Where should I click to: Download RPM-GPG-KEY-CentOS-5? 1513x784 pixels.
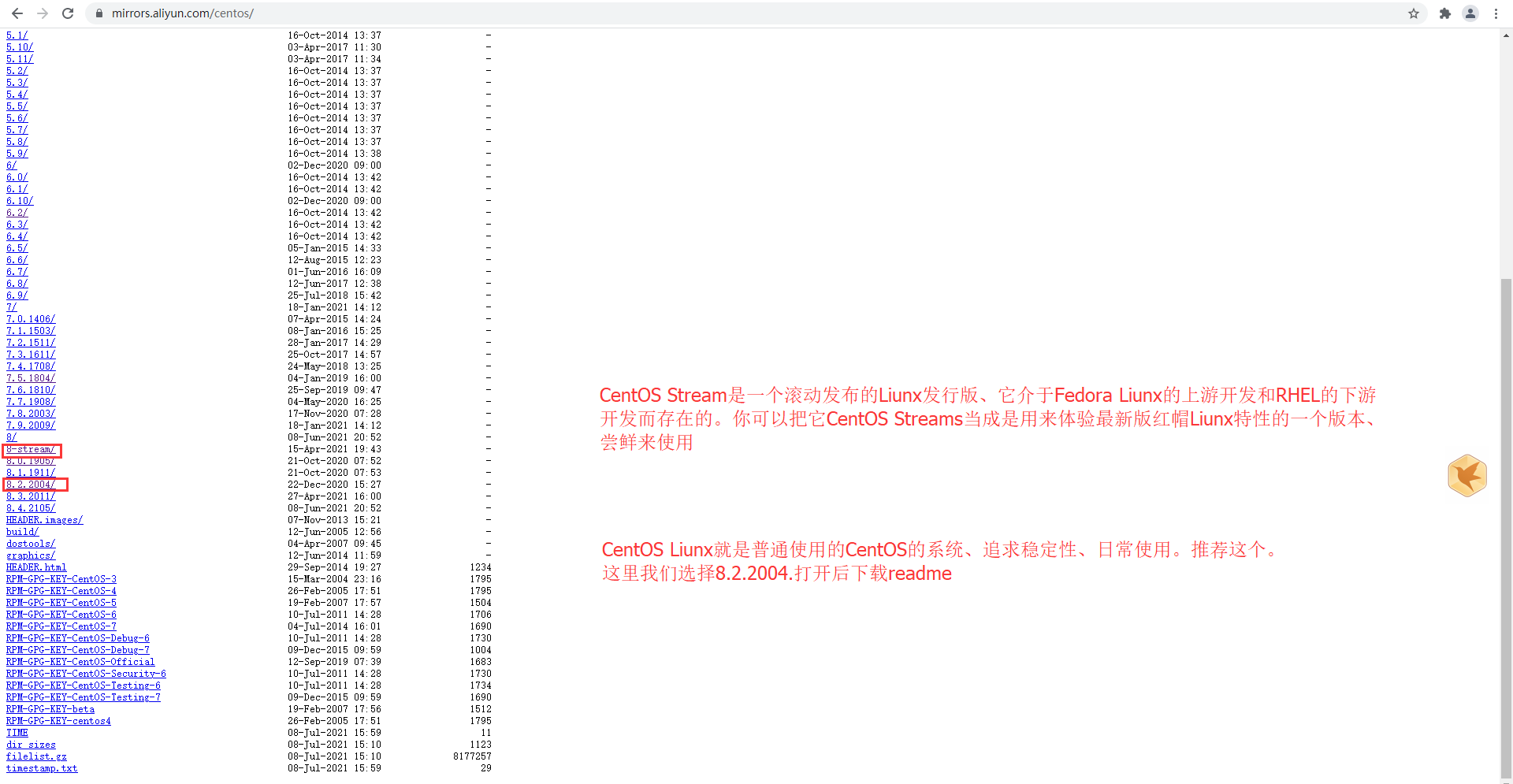pyautogui.click(x=61, y=603)
